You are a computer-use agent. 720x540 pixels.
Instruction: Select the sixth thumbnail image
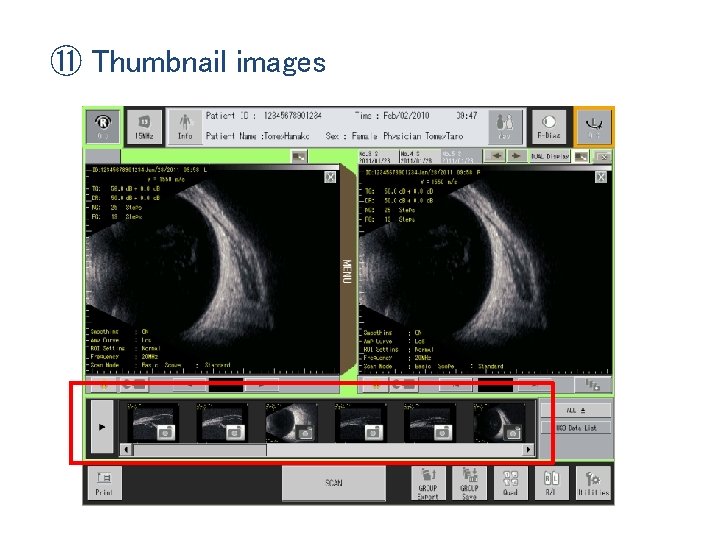498,423
